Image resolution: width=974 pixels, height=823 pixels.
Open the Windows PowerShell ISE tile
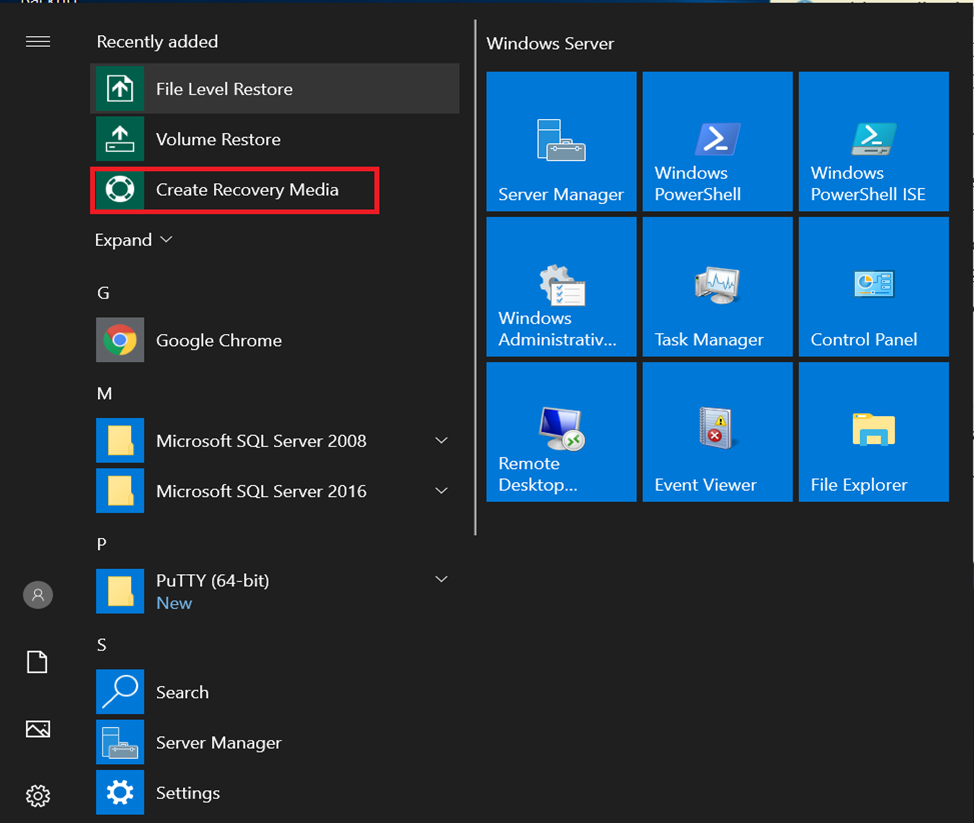[x=873, y=141]
